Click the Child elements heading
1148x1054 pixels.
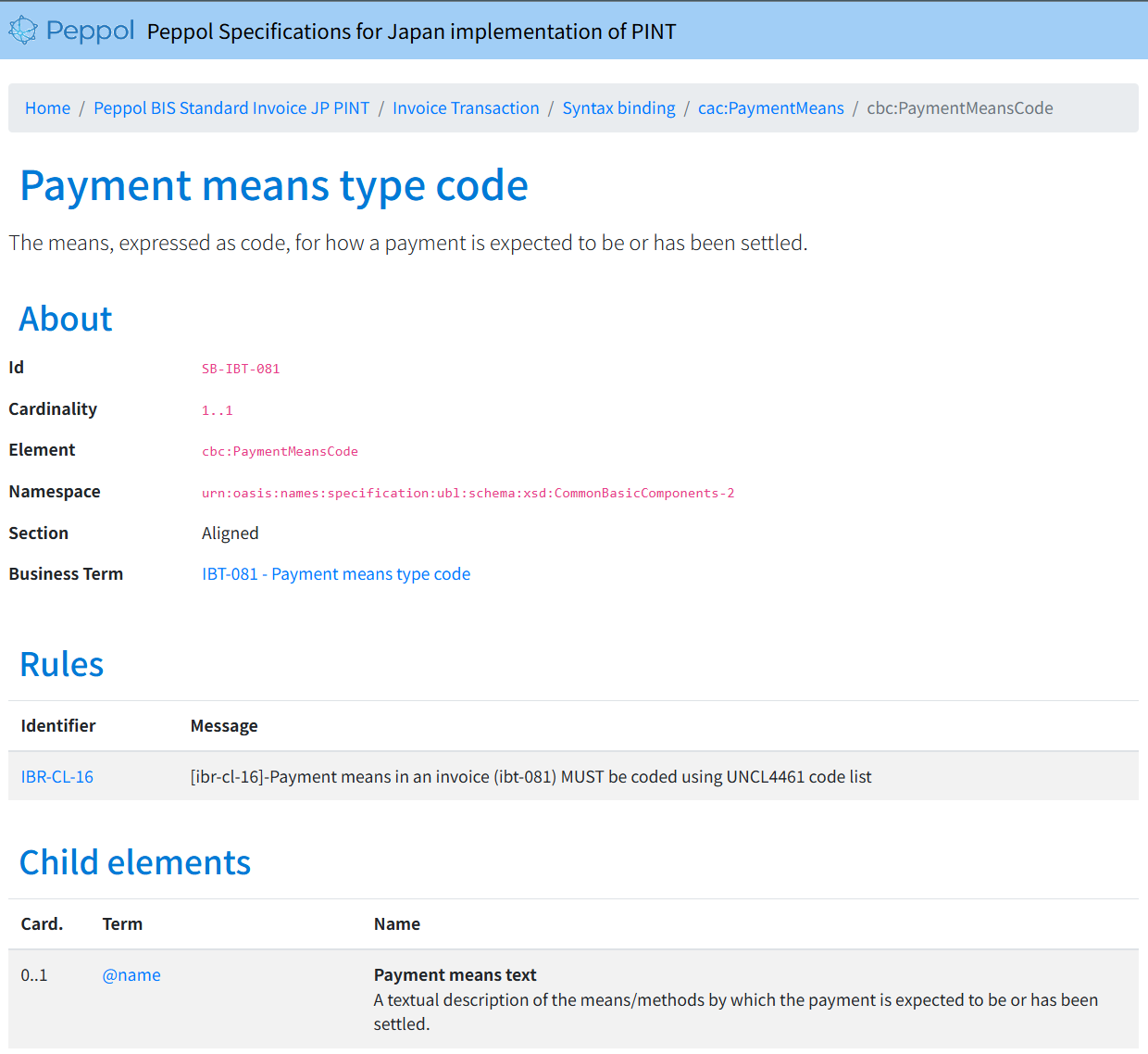[135, 862]
